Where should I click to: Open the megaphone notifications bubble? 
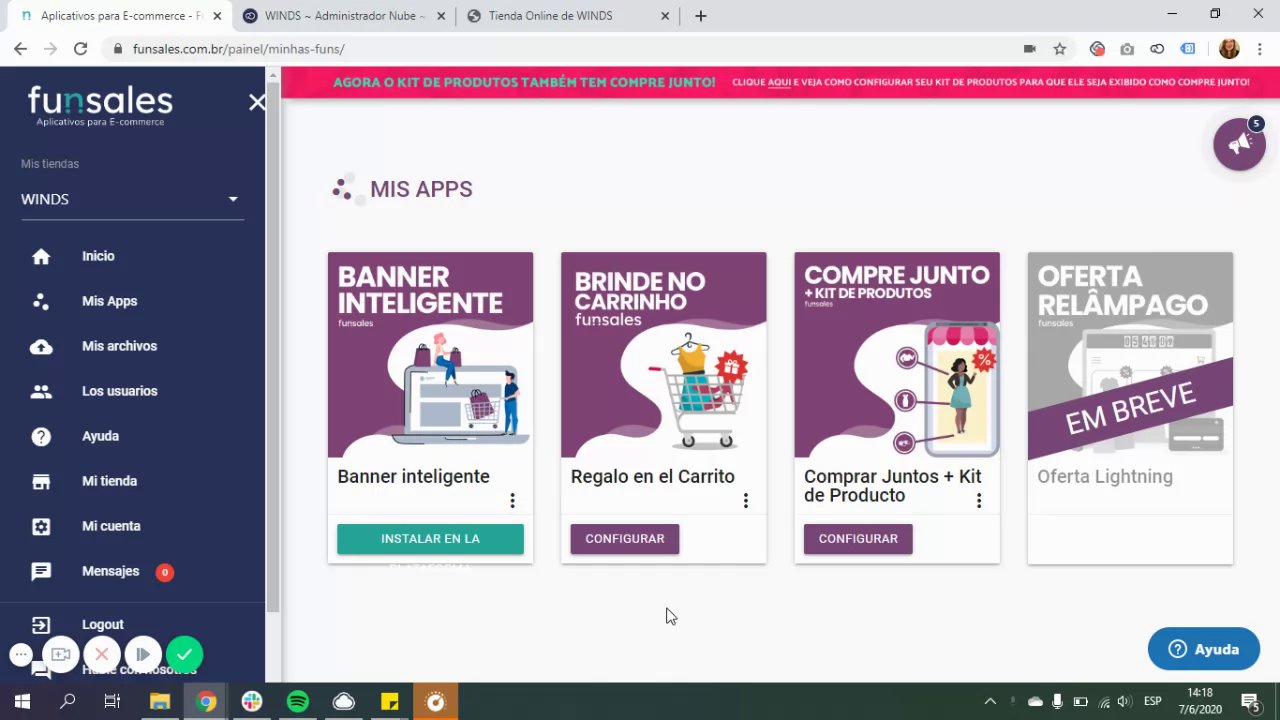(x=1239, y=144)
